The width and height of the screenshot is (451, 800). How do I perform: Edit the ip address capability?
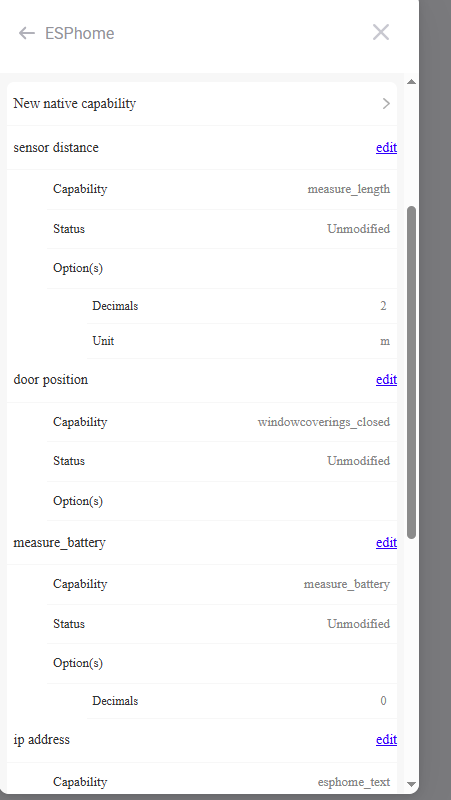(x=386, y=739)
